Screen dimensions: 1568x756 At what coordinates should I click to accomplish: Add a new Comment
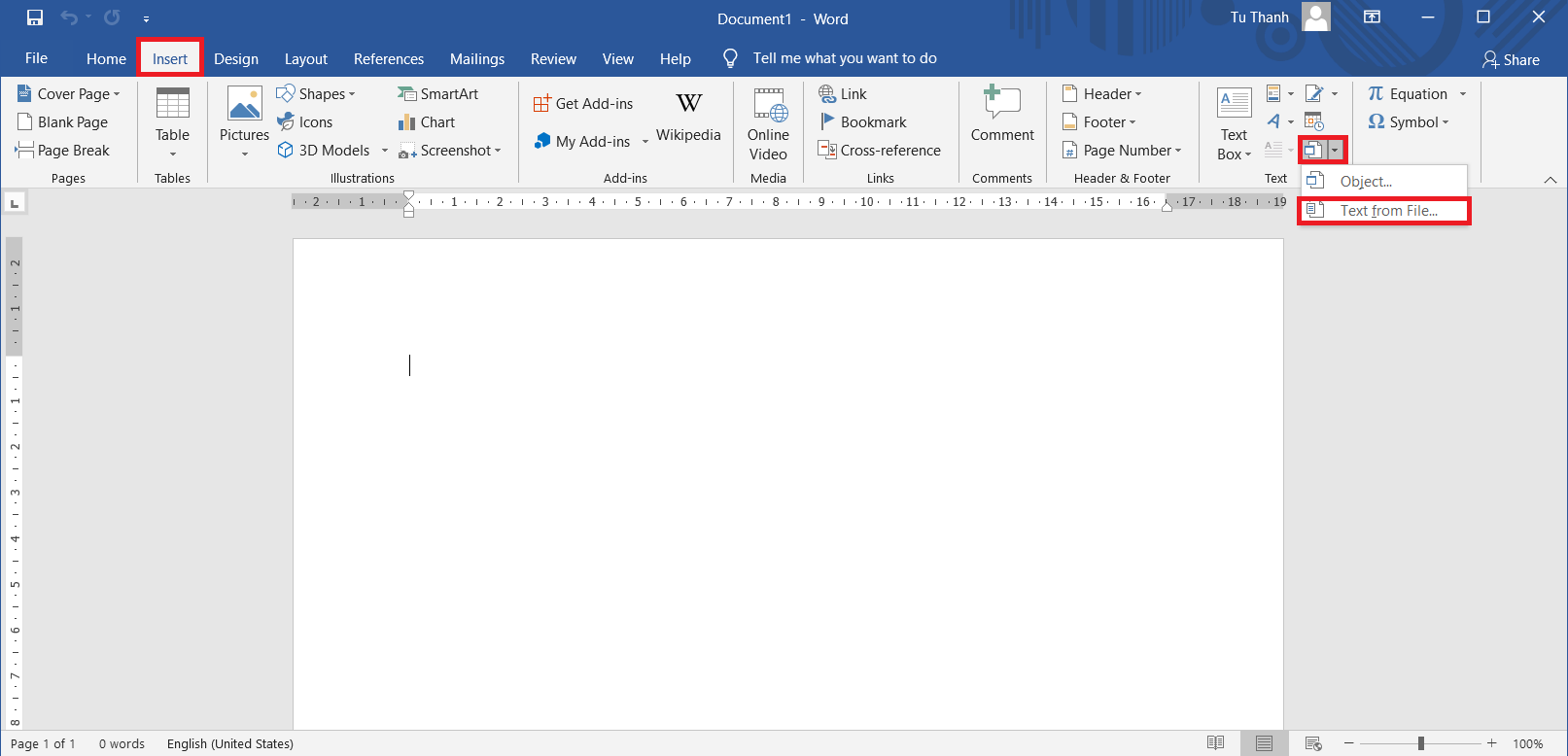point(1001,115)
